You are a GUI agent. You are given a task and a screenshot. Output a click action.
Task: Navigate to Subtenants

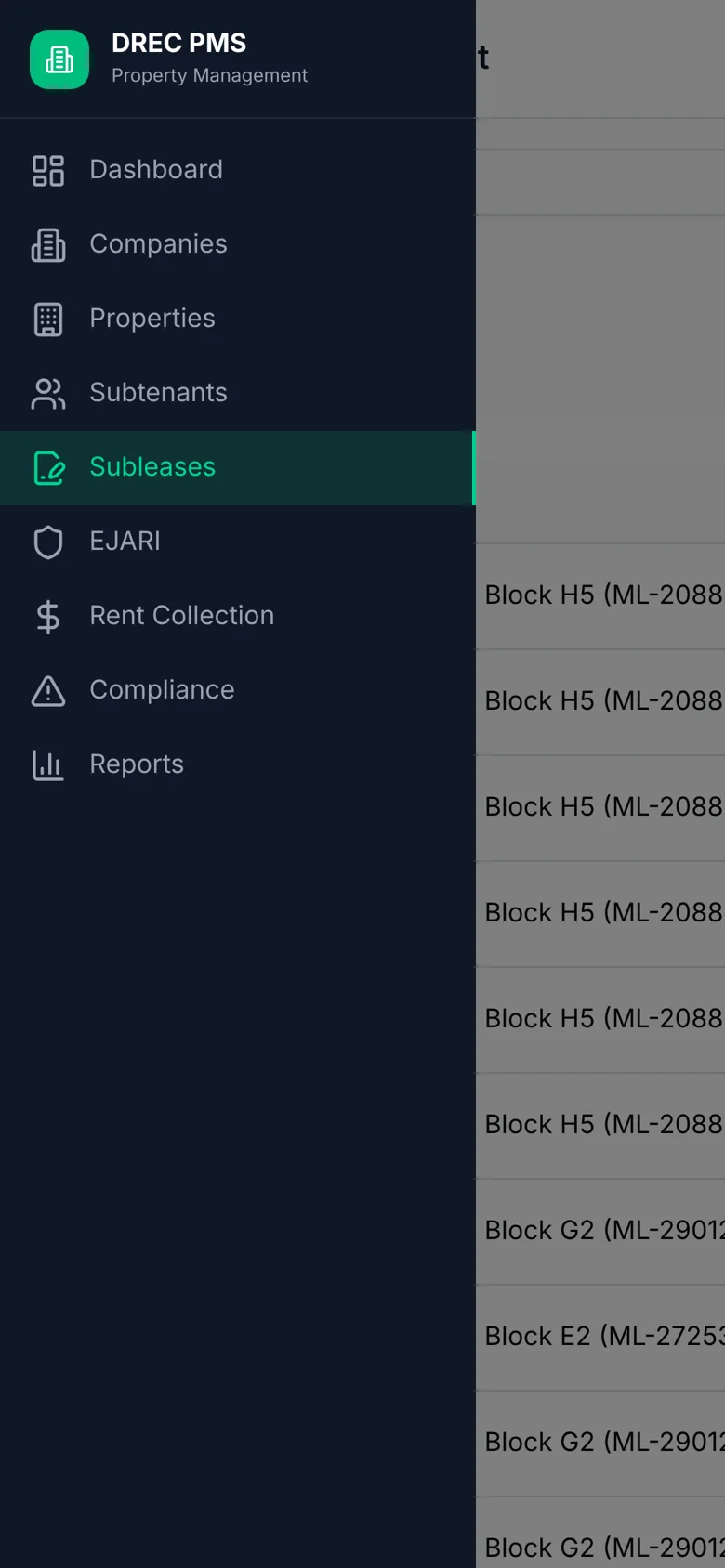pos(238,393)
